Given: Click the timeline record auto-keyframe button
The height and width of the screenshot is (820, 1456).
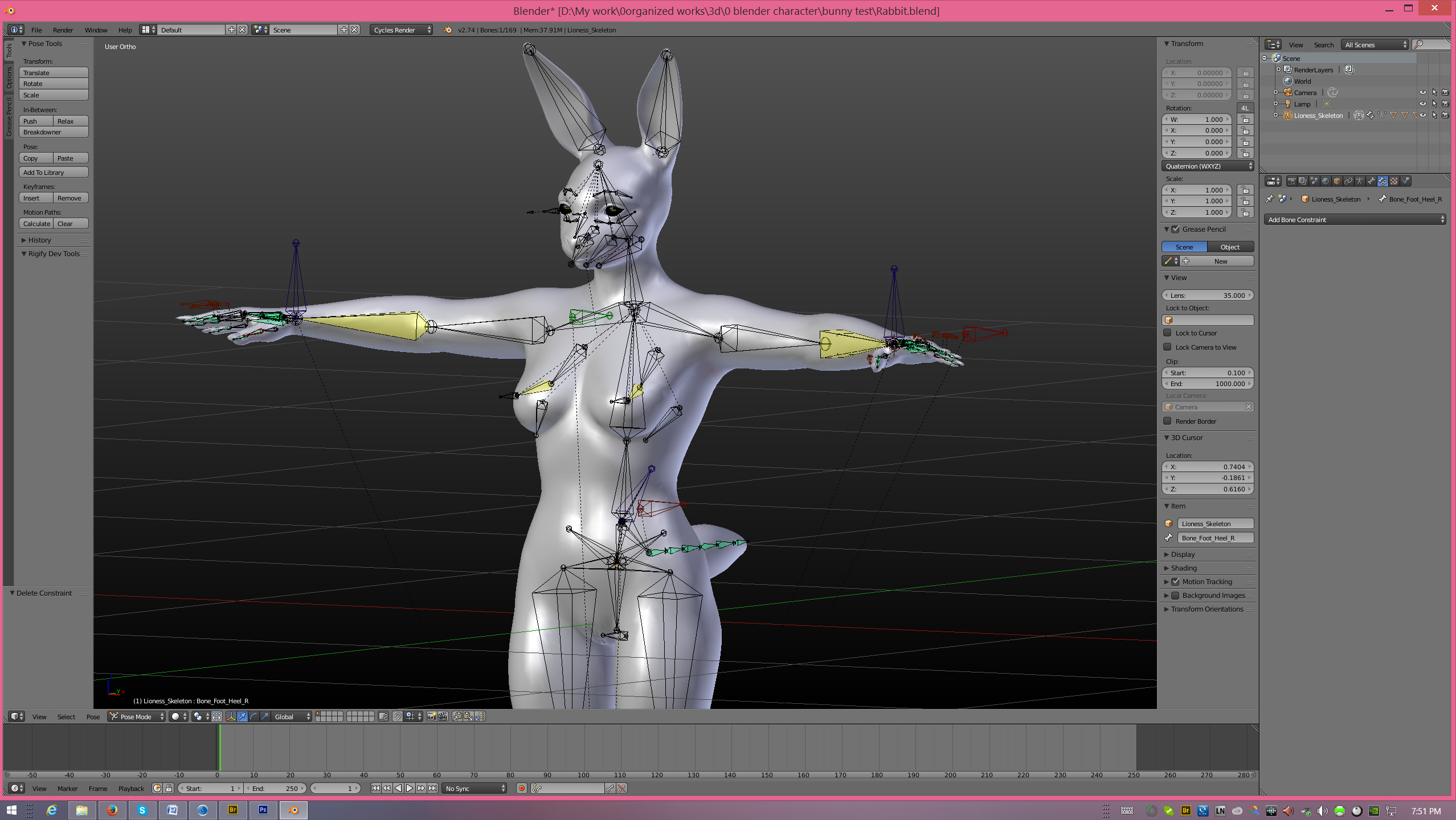Looking at the screenshot, I should click(521, 788).
